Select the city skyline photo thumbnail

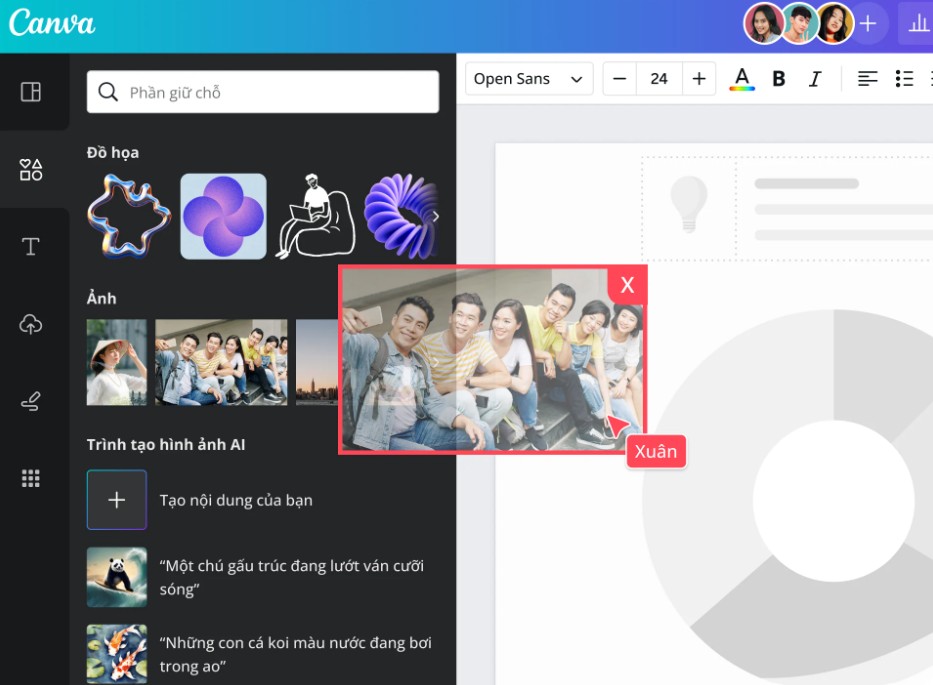pos(317,362)
